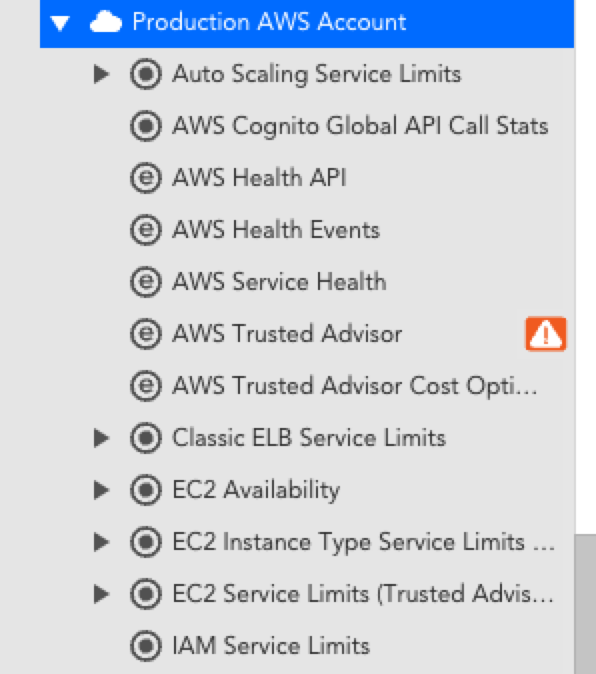Collapse the Production AWS Account tree

point(60,23)
